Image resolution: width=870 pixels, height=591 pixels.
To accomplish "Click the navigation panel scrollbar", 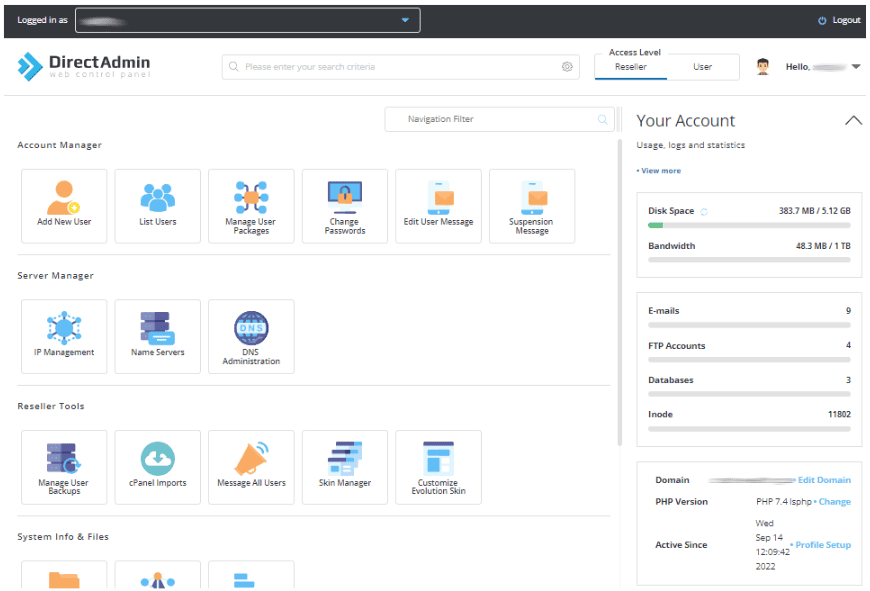I will [x=619, y=292].
